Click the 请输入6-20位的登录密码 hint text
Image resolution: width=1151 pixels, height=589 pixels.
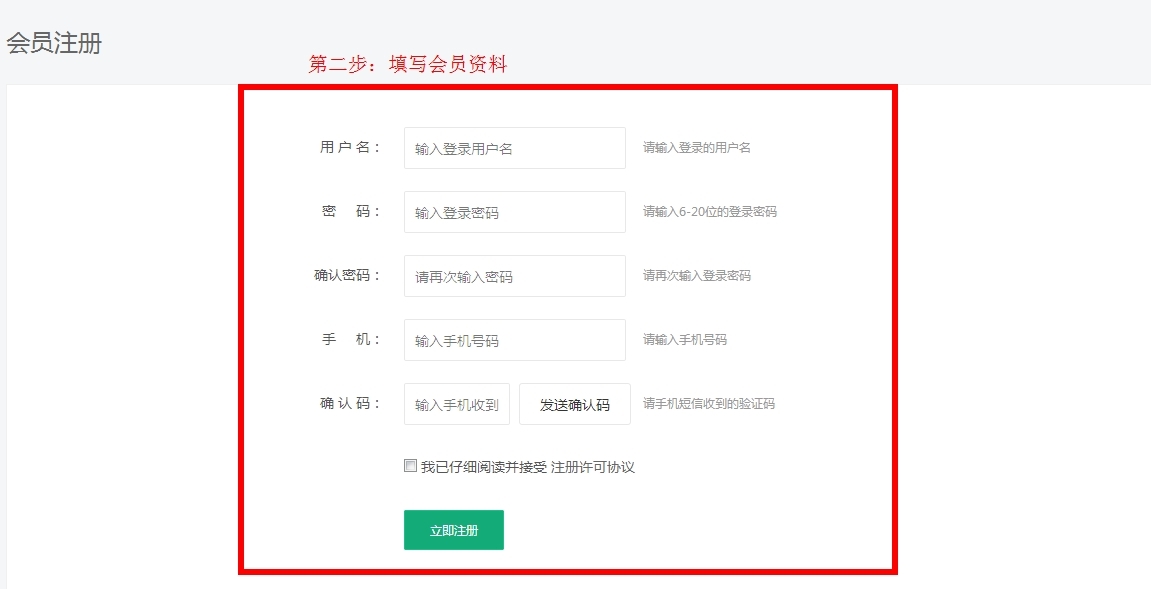coord(710,211)
